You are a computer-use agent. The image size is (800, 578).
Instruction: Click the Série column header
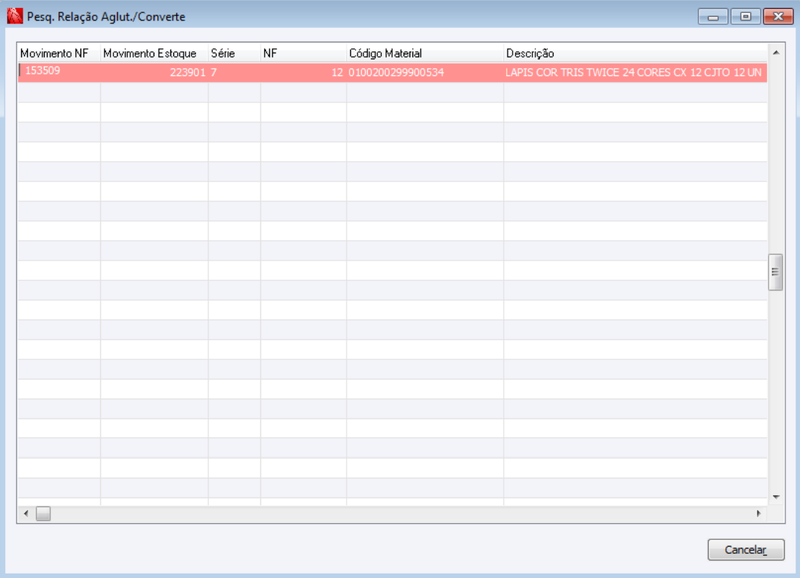click(234, 53)
